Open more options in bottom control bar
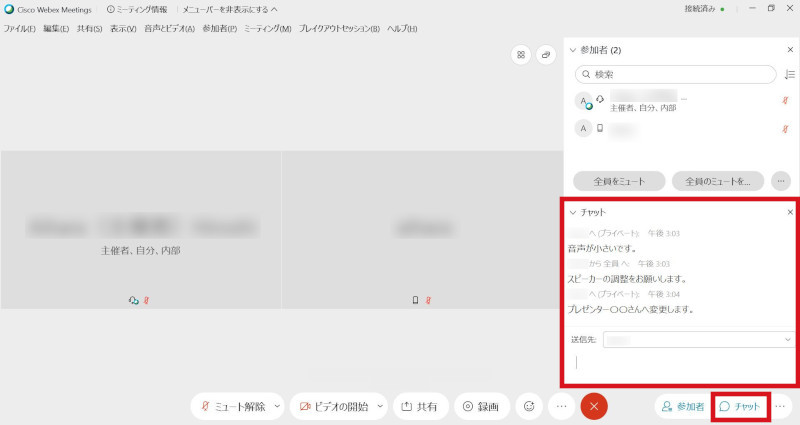Image resolution: width=800 pixels, height=425 pixels. coord(561,406)
